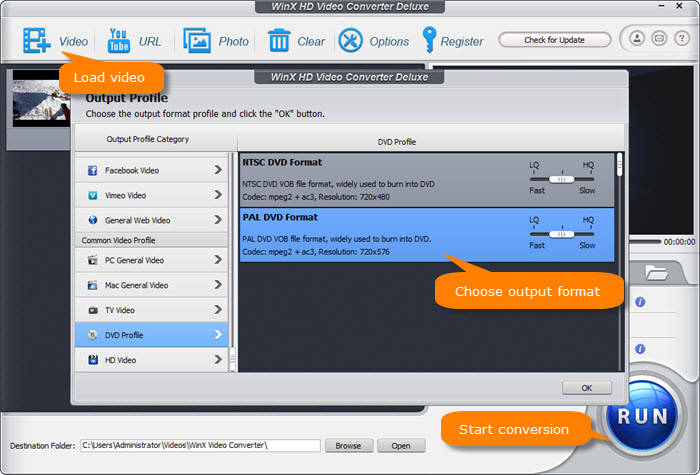Screen dimensions: 700x475
Task: Click the help question mark icon
Action: point(681,38)
